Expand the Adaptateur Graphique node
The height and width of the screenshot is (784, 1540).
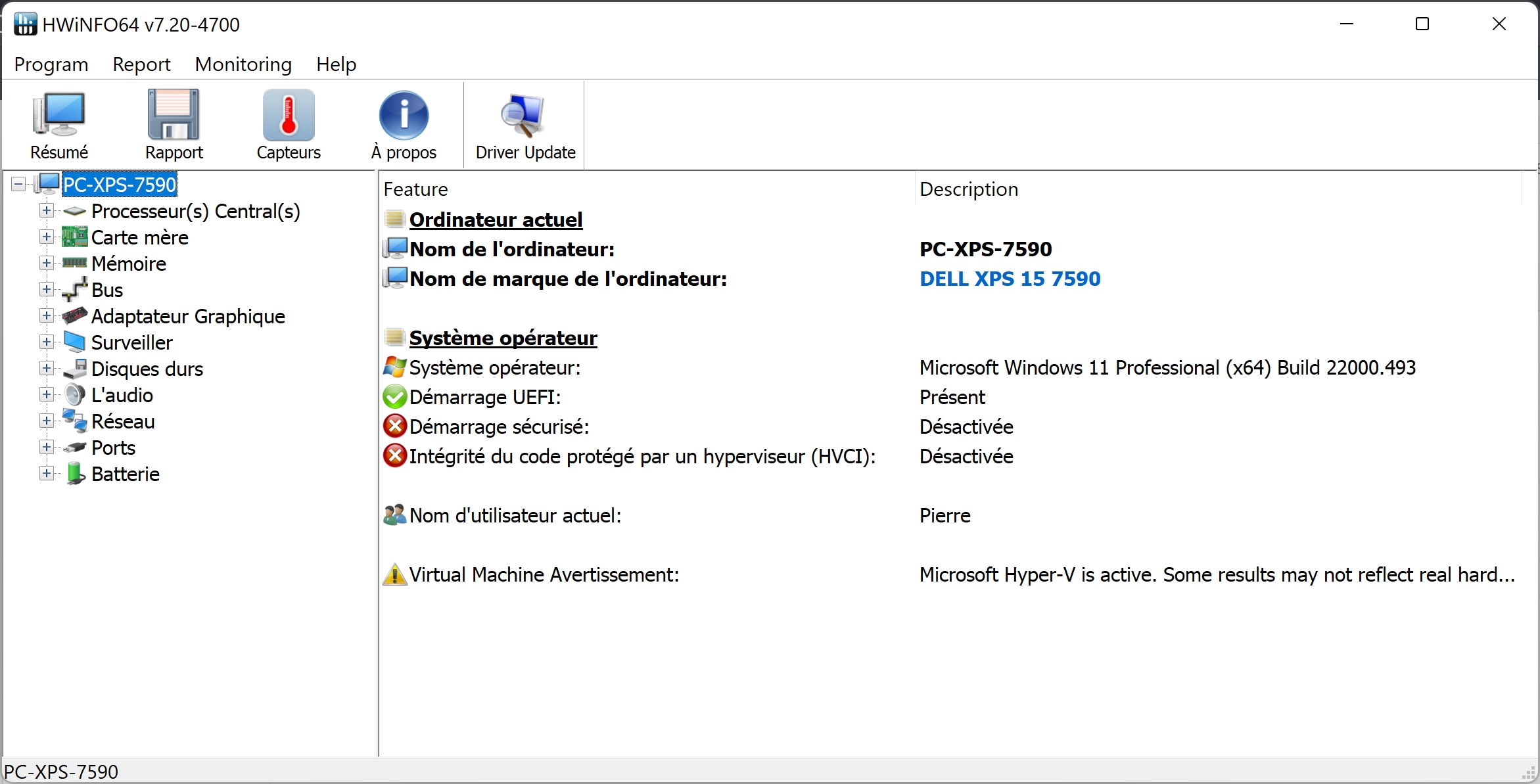pyautogui.click(x=46, y=315)
